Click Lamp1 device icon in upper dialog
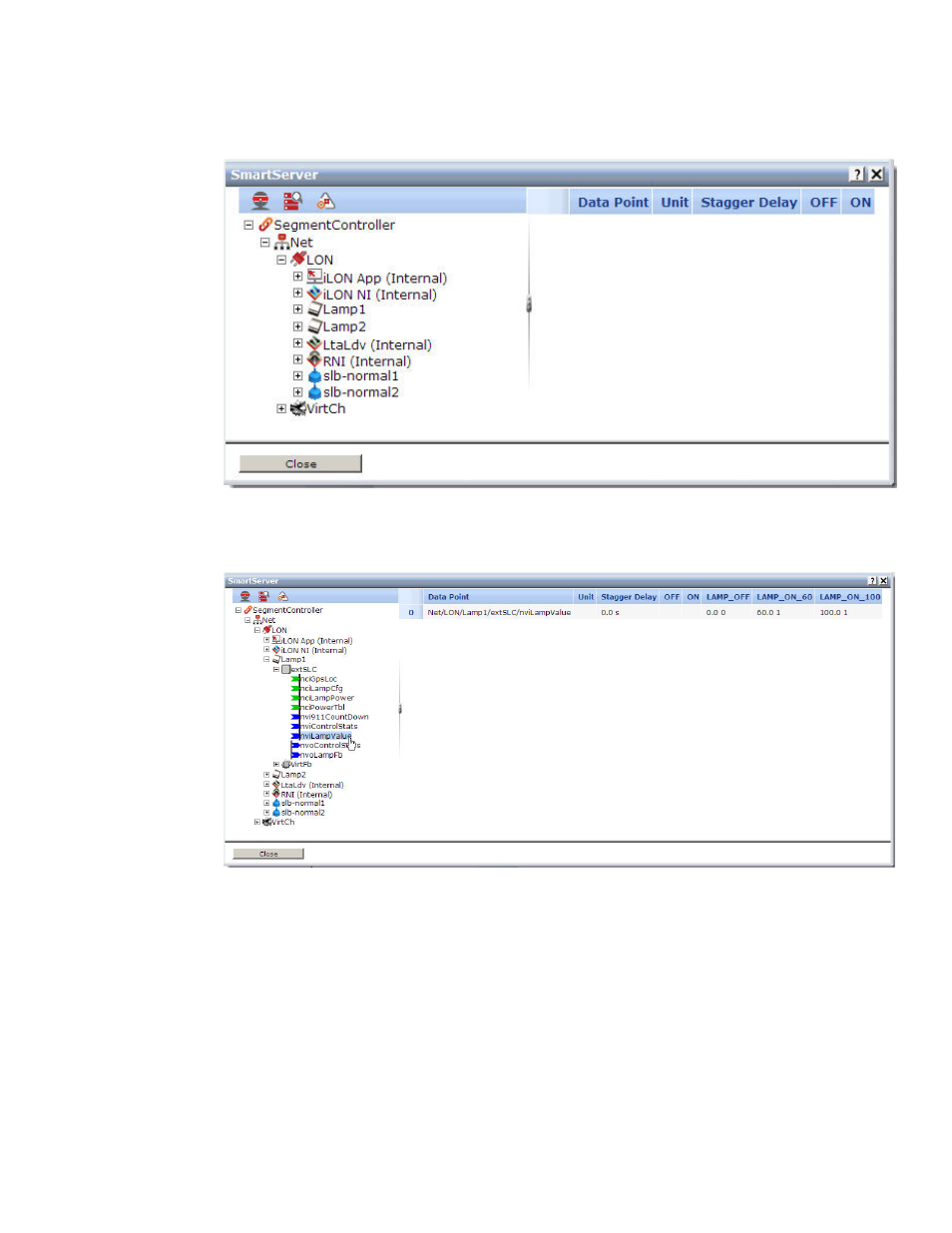Viewport: 952px width, 1233px height. coord(314,309)
